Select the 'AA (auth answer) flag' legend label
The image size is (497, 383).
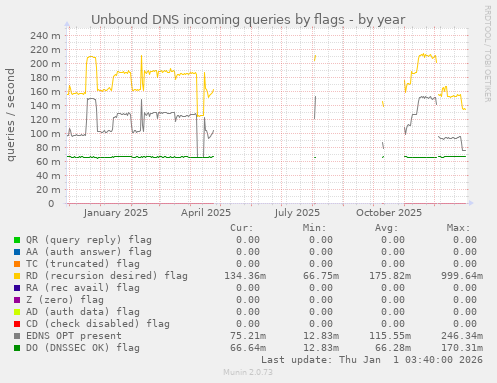(x=89, y=252)
